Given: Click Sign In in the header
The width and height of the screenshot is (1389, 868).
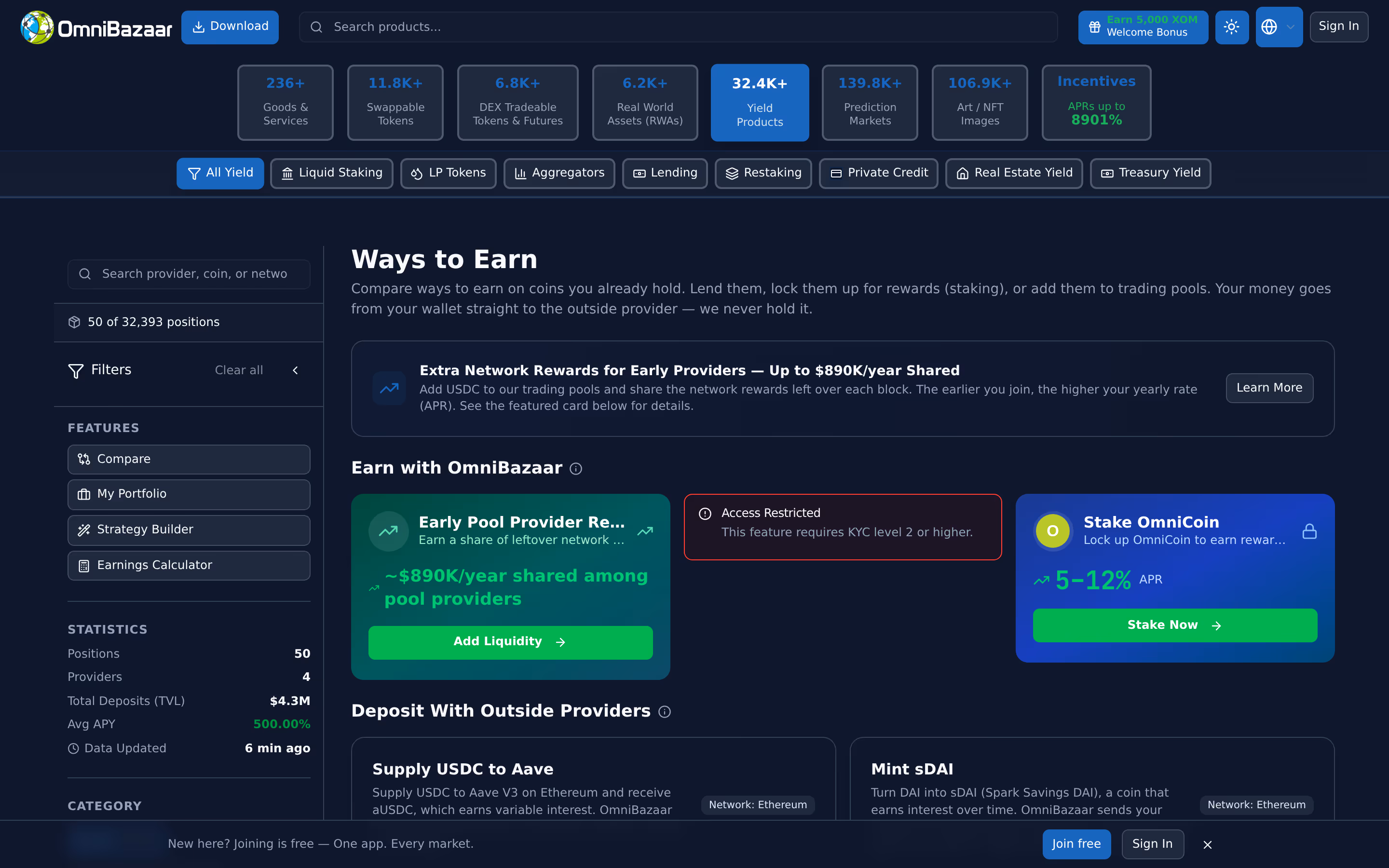Looking at the screenshot, I should tap(1339, 27).
